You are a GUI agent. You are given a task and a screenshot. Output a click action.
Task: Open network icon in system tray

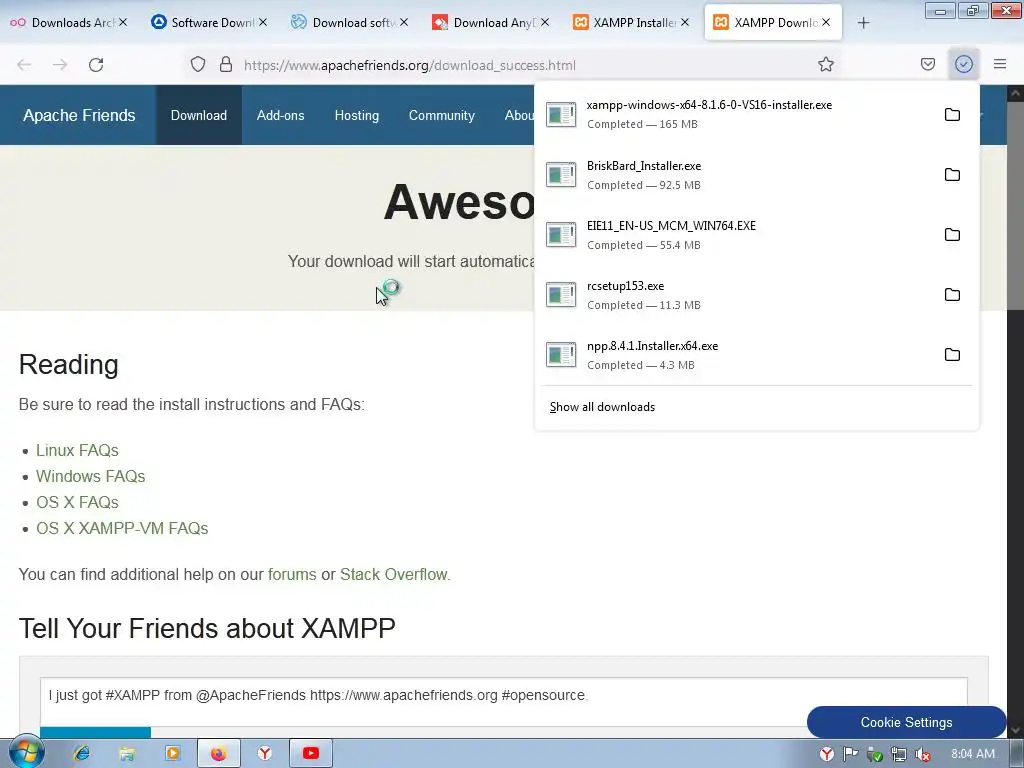click(x=899, y=754)
